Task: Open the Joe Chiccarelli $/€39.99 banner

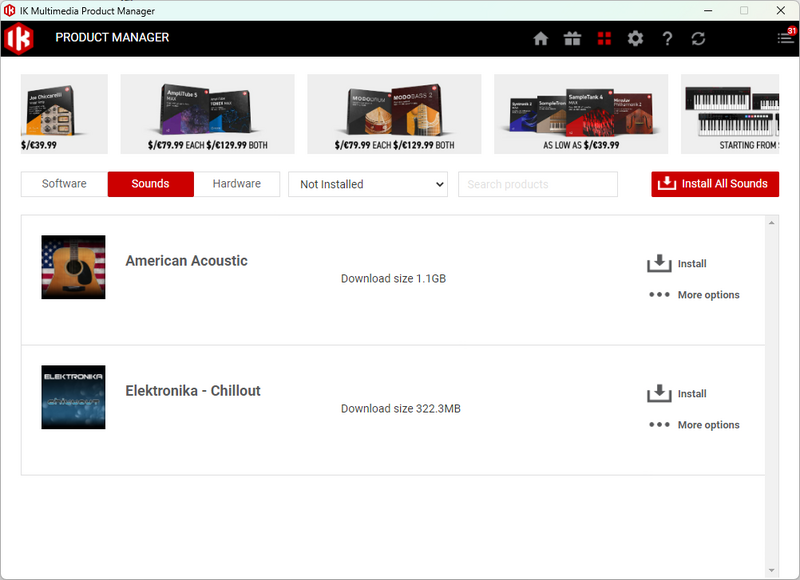Action: pyautogui.click(x=64, y=114)
